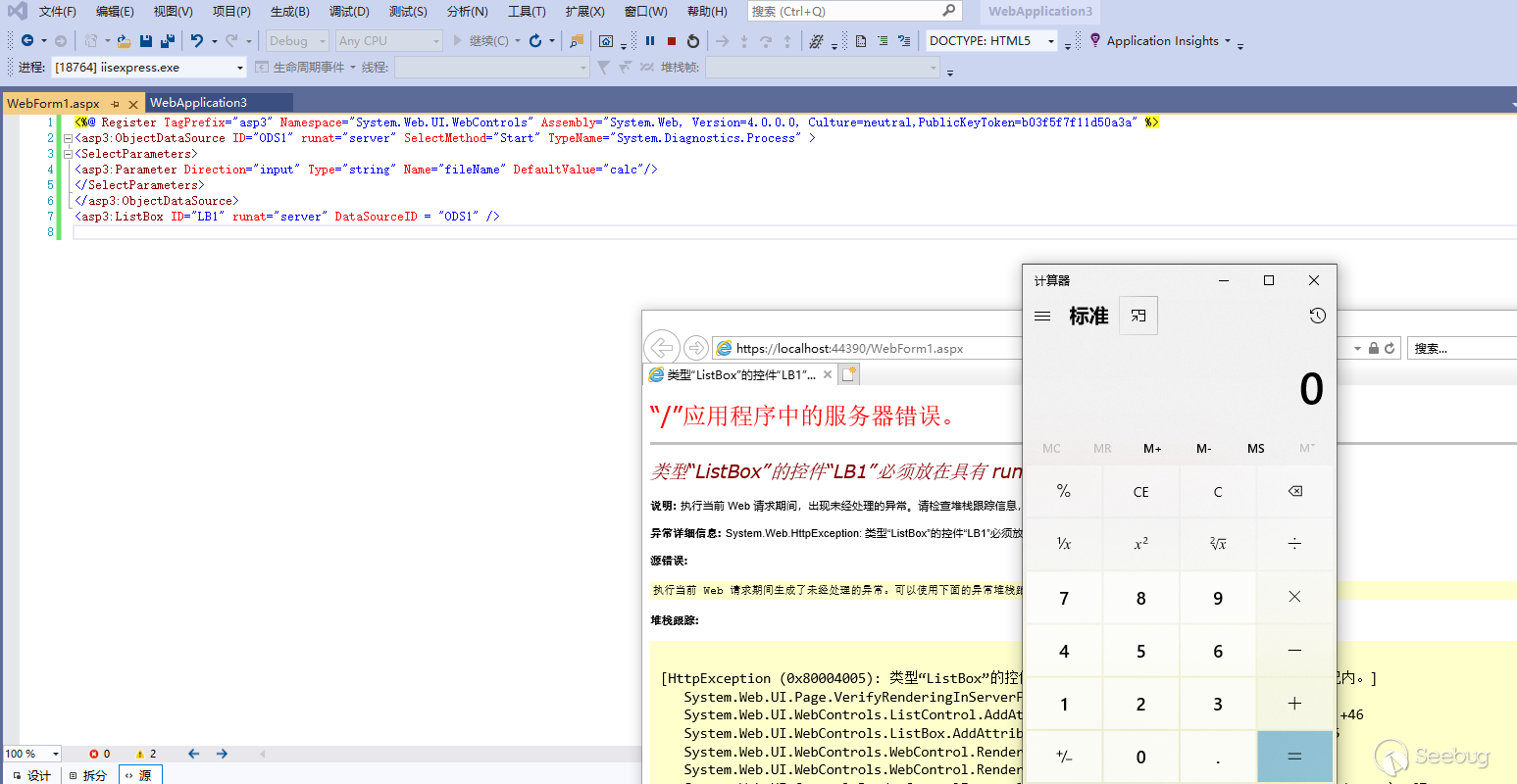Click the warnings indicator showing 2
Viewport: 1517px width, 784px height.
(x=146, y=754)
